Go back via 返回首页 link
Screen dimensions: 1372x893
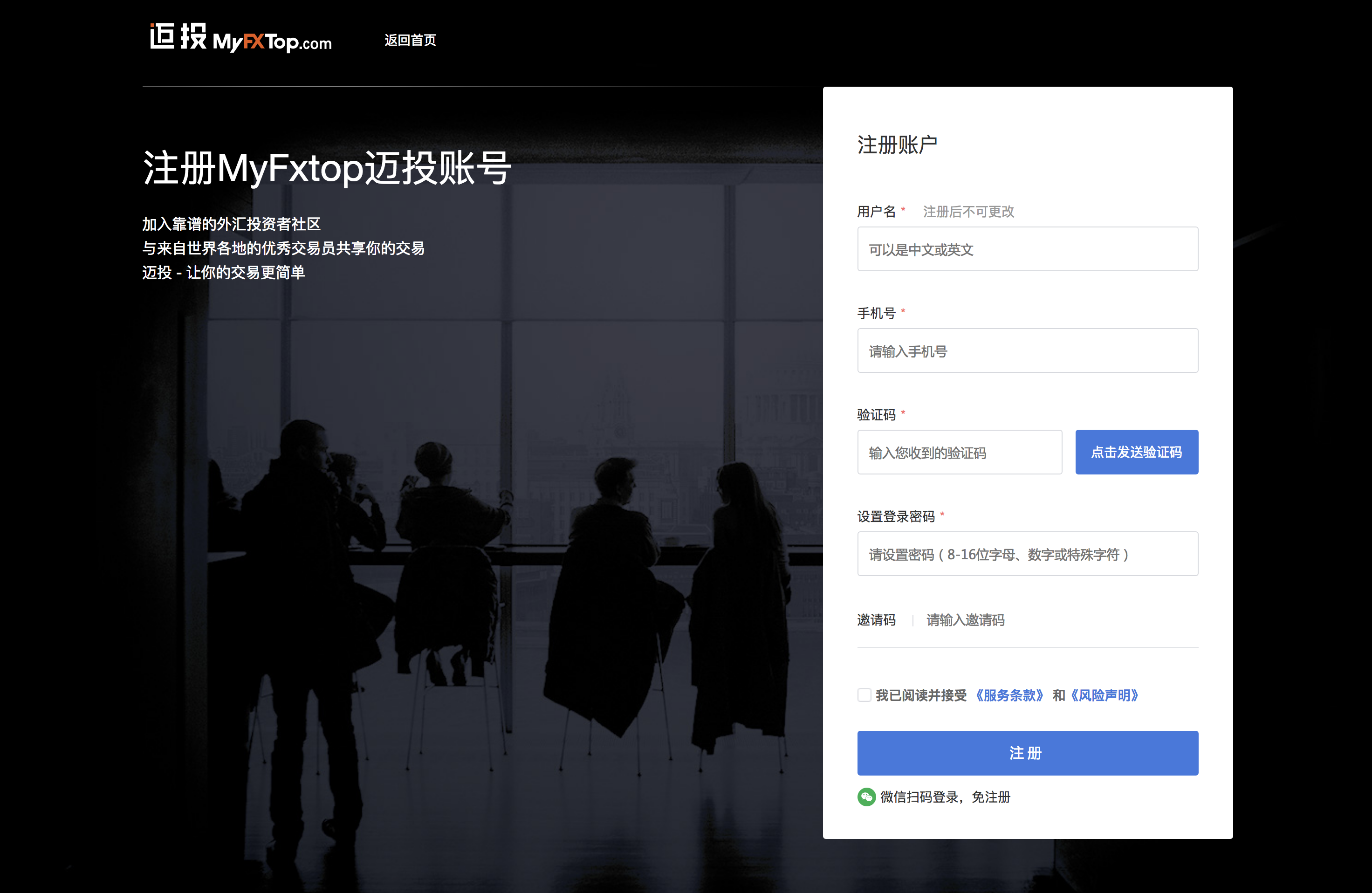click(411, 40)
